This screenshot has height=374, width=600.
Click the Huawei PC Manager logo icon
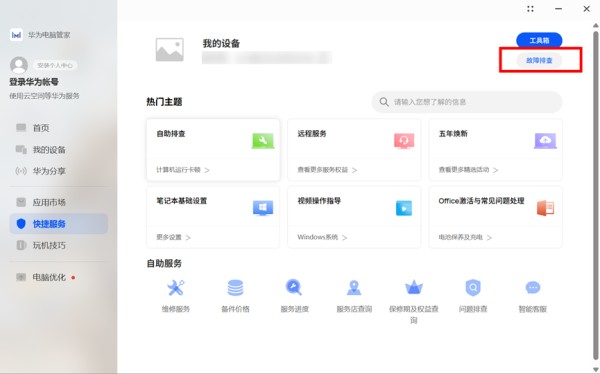pos(16,35)
